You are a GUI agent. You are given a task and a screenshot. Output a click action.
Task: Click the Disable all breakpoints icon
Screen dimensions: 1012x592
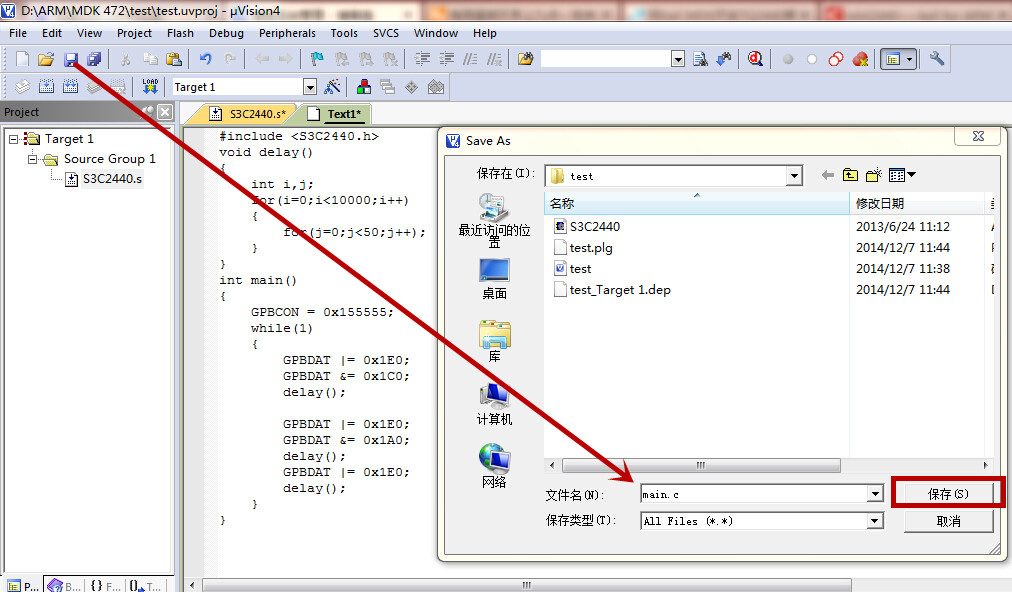[x=836, y=59]
